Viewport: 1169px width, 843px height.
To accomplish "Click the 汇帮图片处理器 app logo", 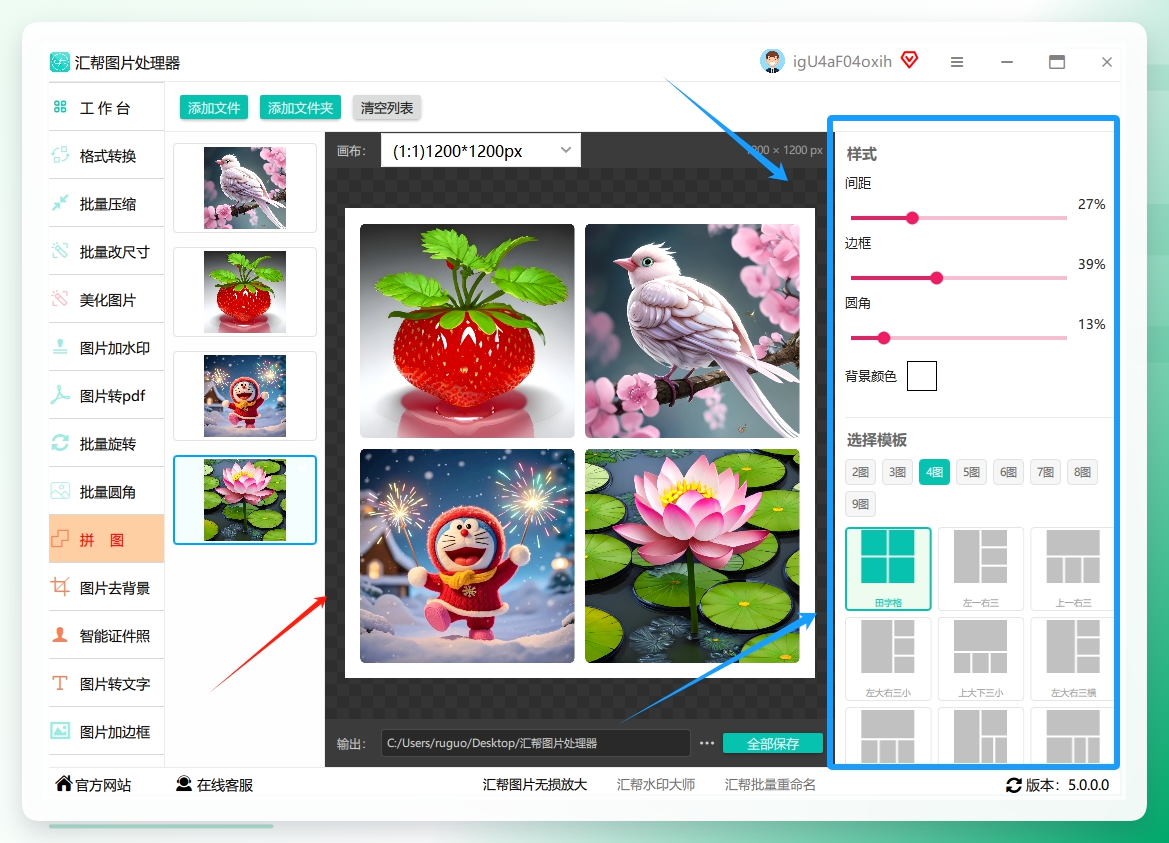I will [60, 62].
